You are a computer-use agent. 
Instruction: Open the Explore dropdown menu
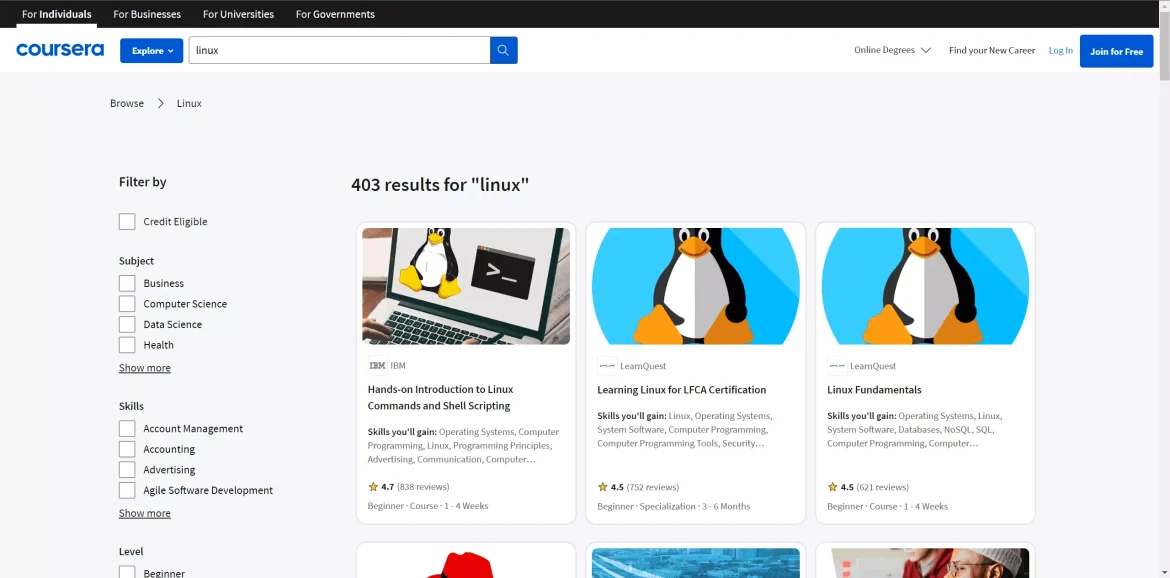click(151, 51)
